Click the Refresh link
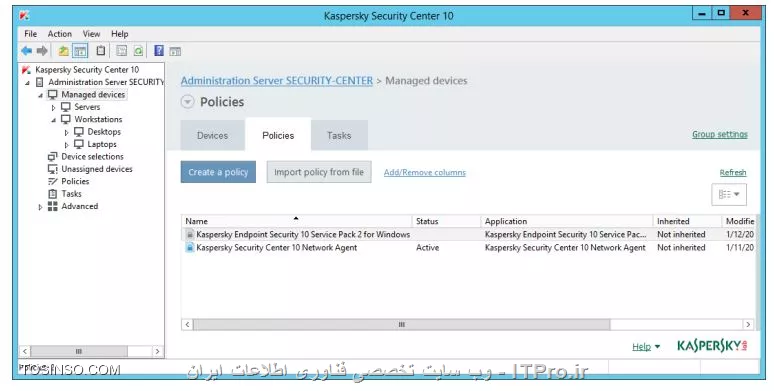The height and width of the screenshot is (391, 774). pyautogui.click(x=733, y=172)
